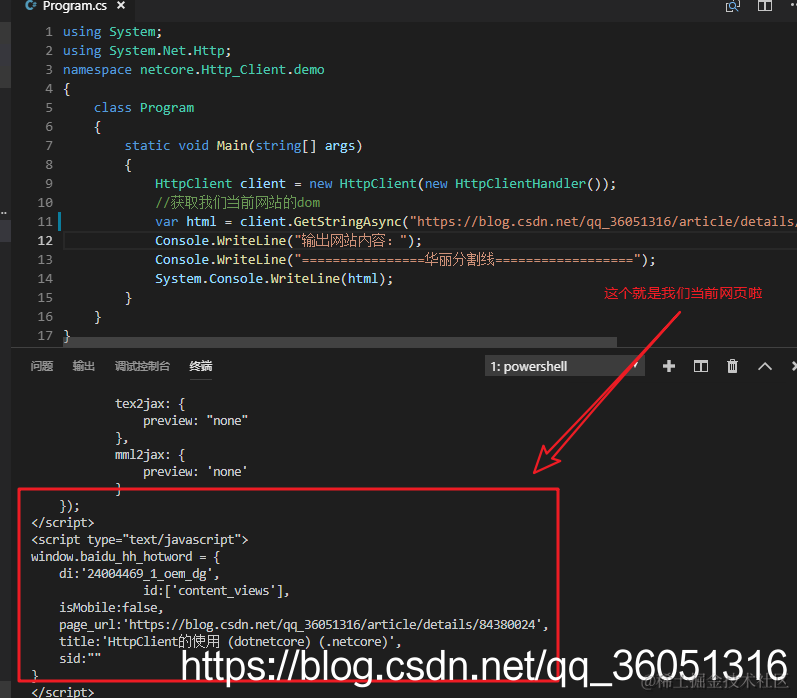797x698 pixels.
Task: Switch to 调试控制台 debug console tab
Action: pyautogui.click(x=142, y=366)
